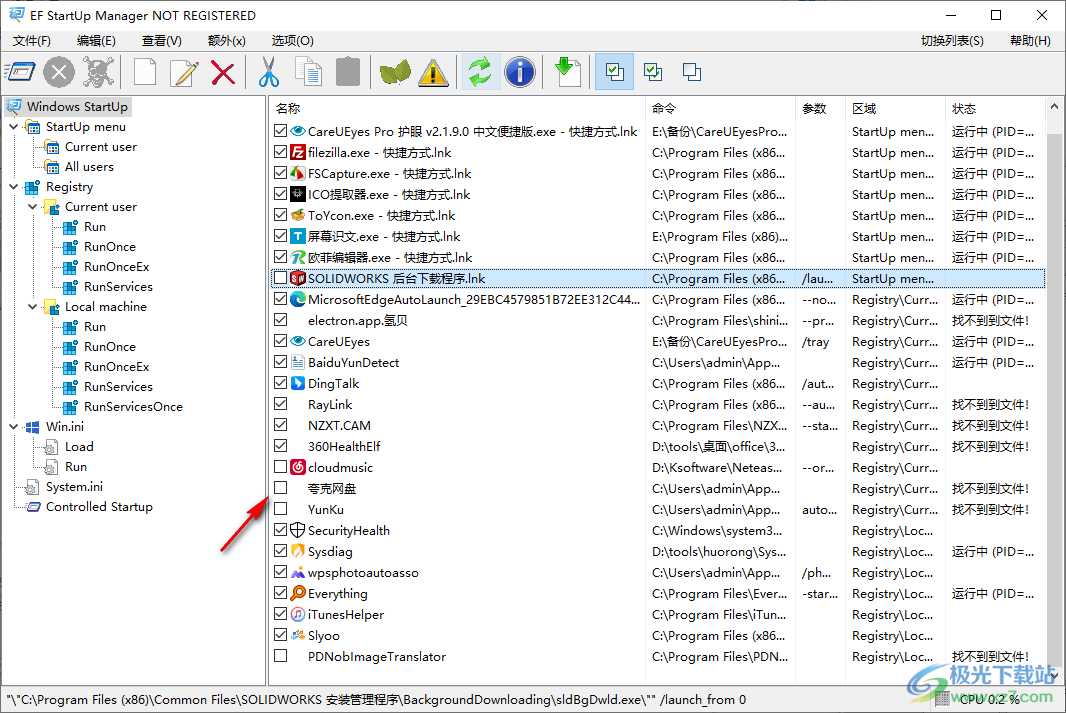Image resolution: width=1066 pixels, height=713 pixels.
Task: Select the wpsphotoautoasso row name
Action: click(363, 572)
